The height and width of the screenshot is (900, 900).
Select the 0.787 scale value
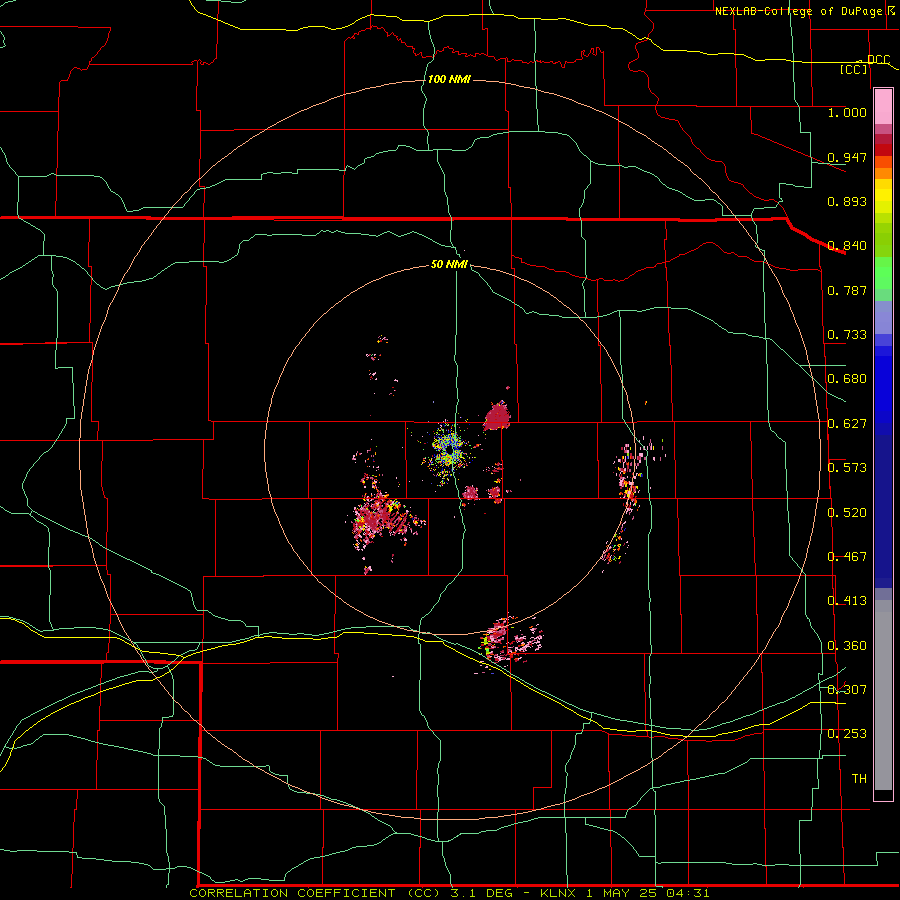(847, 290)
